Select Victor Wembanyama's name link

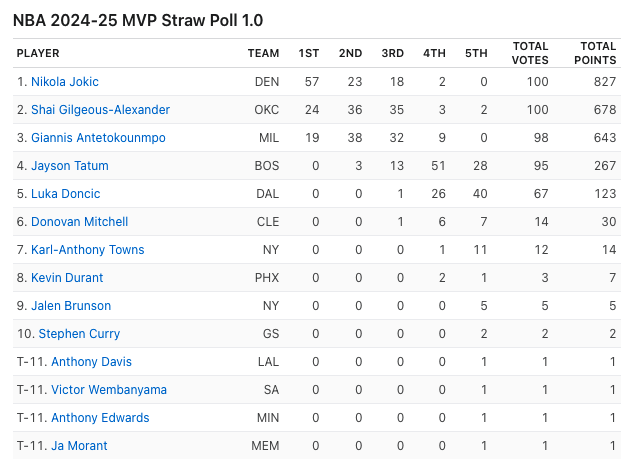(109, 390)
